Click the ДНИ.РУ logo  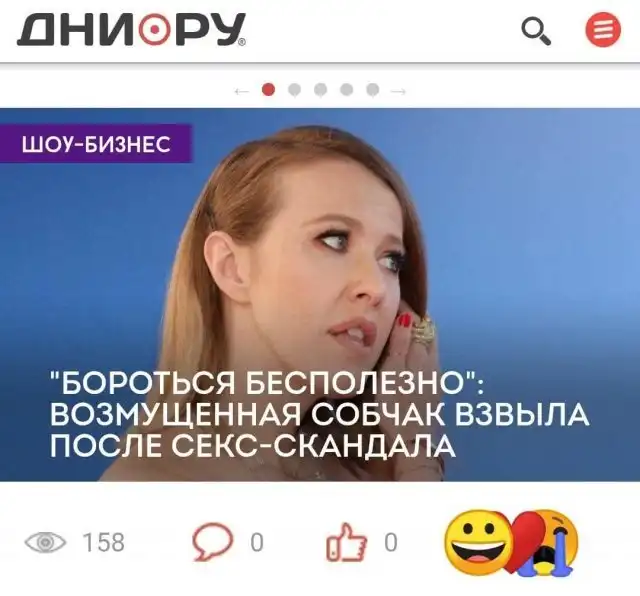[x=131, y=29]
